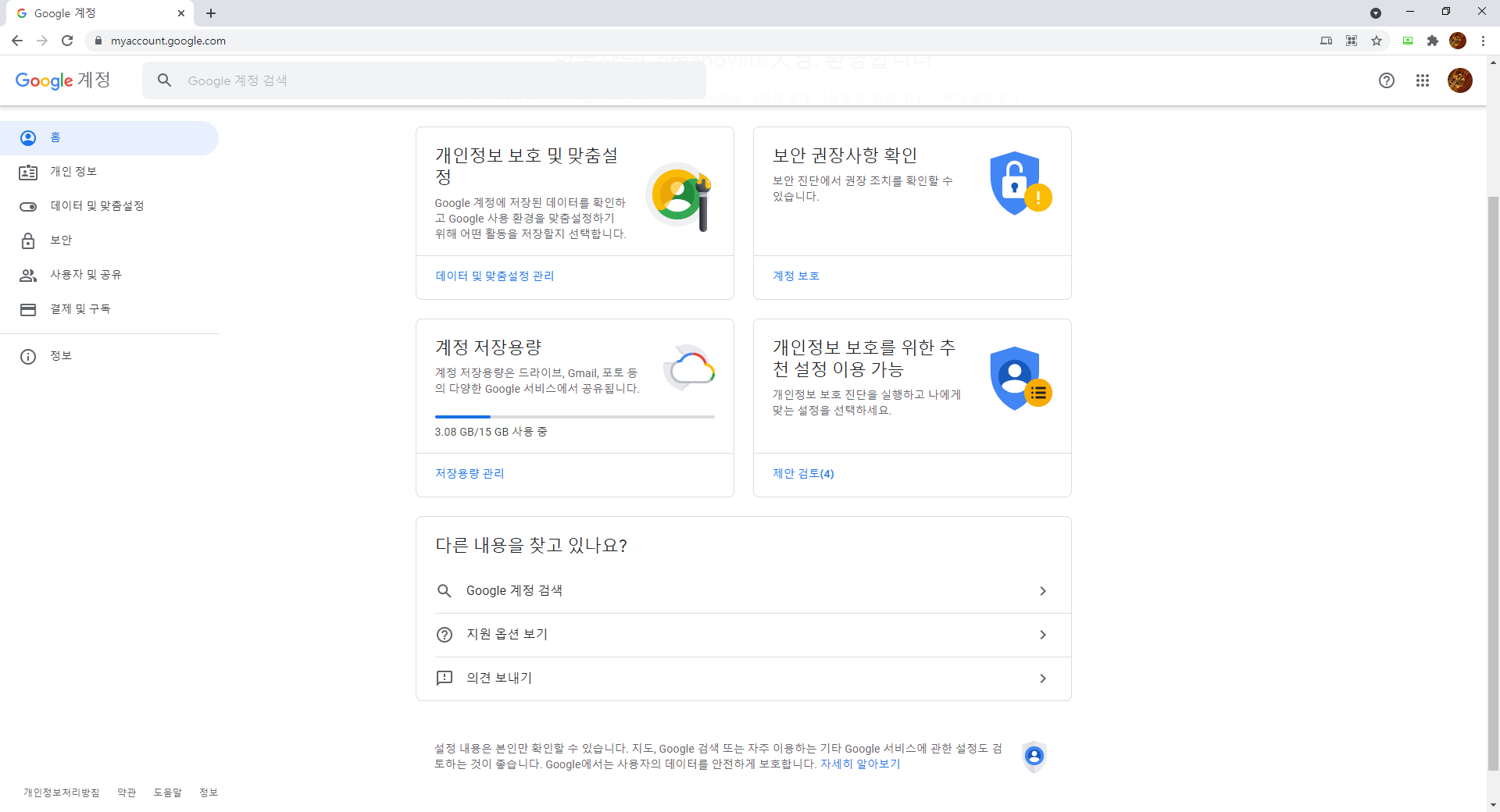Open the help question mark icon

(1387, 80)
